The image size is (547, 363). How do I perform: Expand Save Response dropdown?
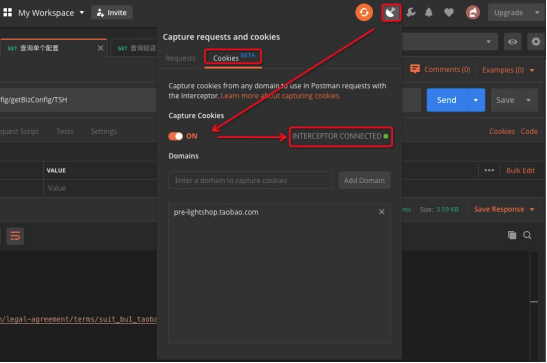coord(532,209)
